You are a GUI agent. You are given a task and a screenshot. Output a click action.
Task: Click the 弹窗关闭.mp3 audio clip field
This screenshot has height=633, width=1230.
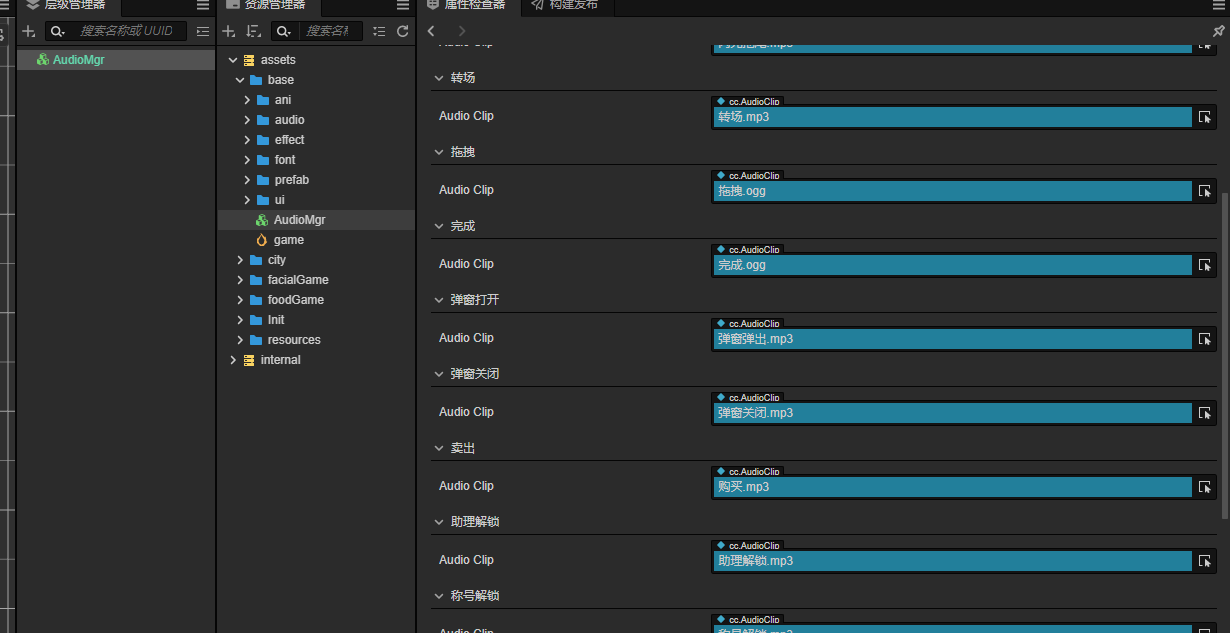(x=953, y=413)
